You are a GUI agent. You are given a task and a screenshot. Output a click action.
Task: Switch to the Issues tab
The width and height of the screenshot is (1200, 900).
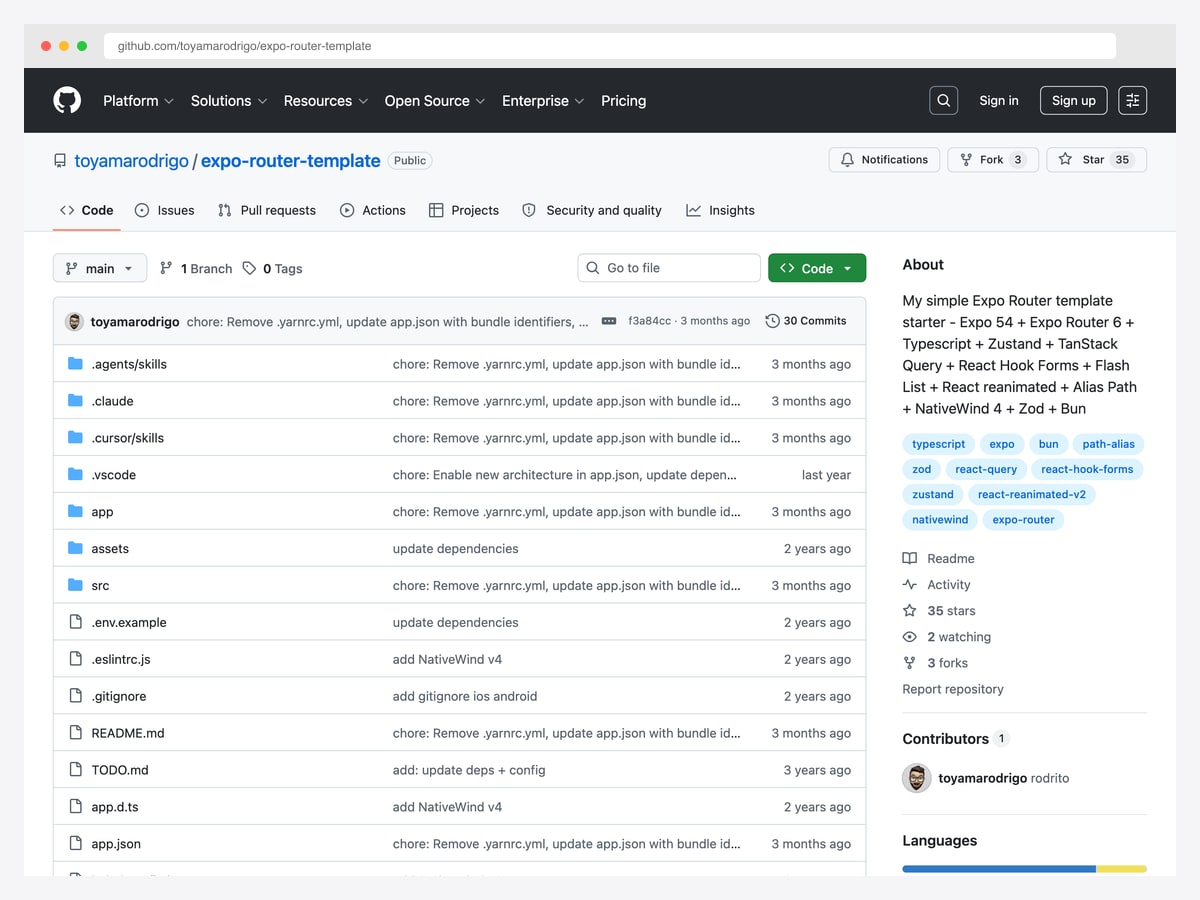click(x=165, y=210)
